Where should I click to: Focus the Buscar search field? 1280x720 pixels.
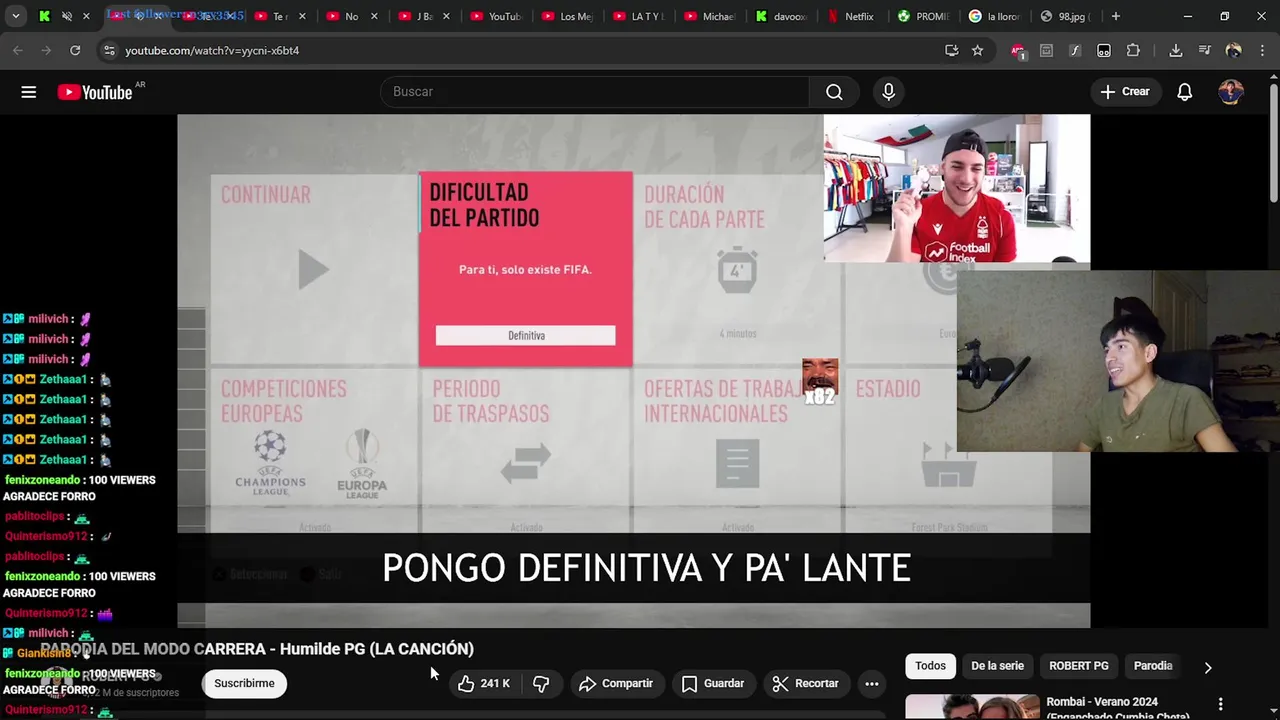coord(595,92)
